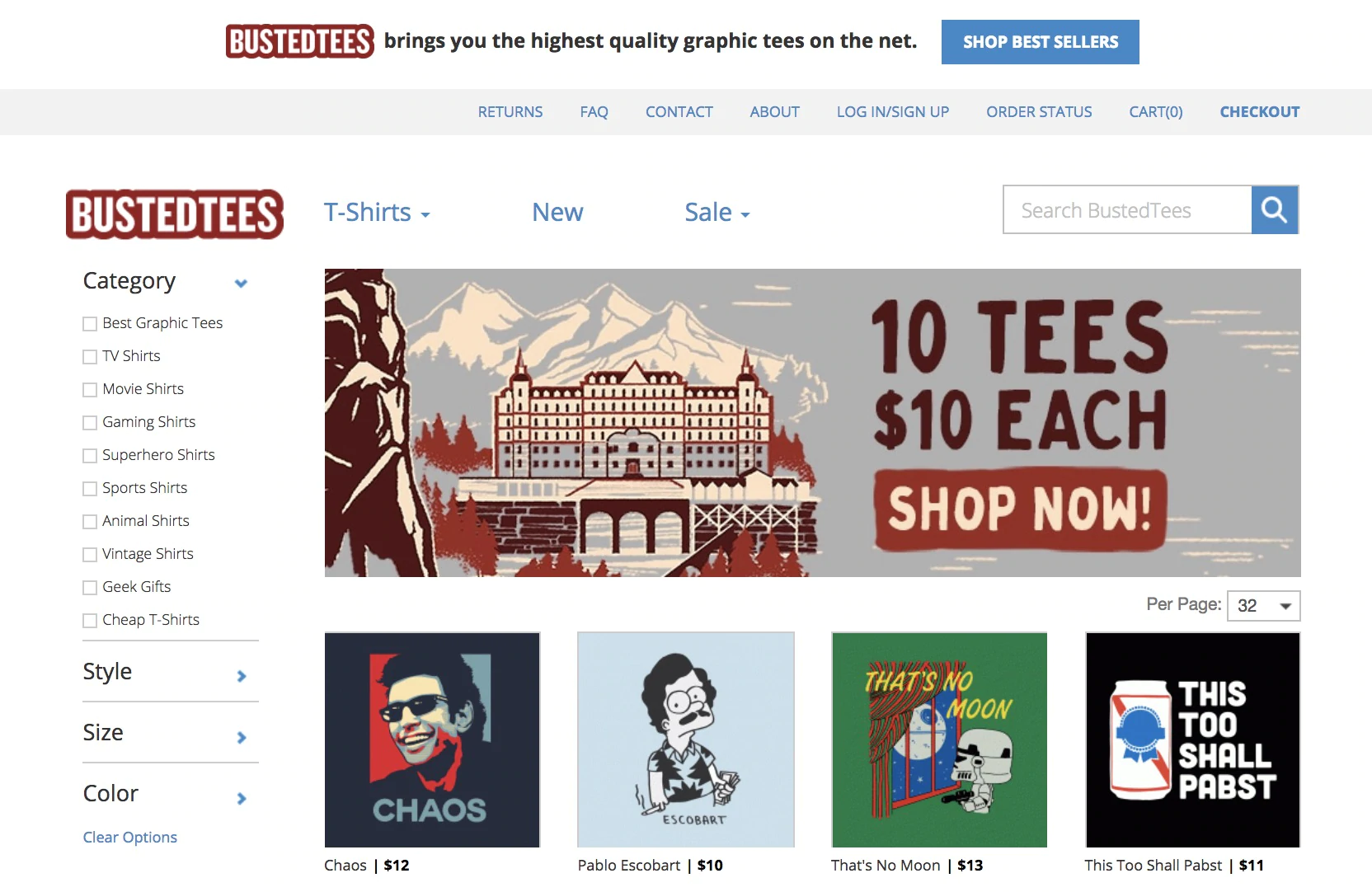The width and height of the screenshot is (1372, 892).
Task: Open the T-Shirts navigation menu
Action: (x=377, y=213)
